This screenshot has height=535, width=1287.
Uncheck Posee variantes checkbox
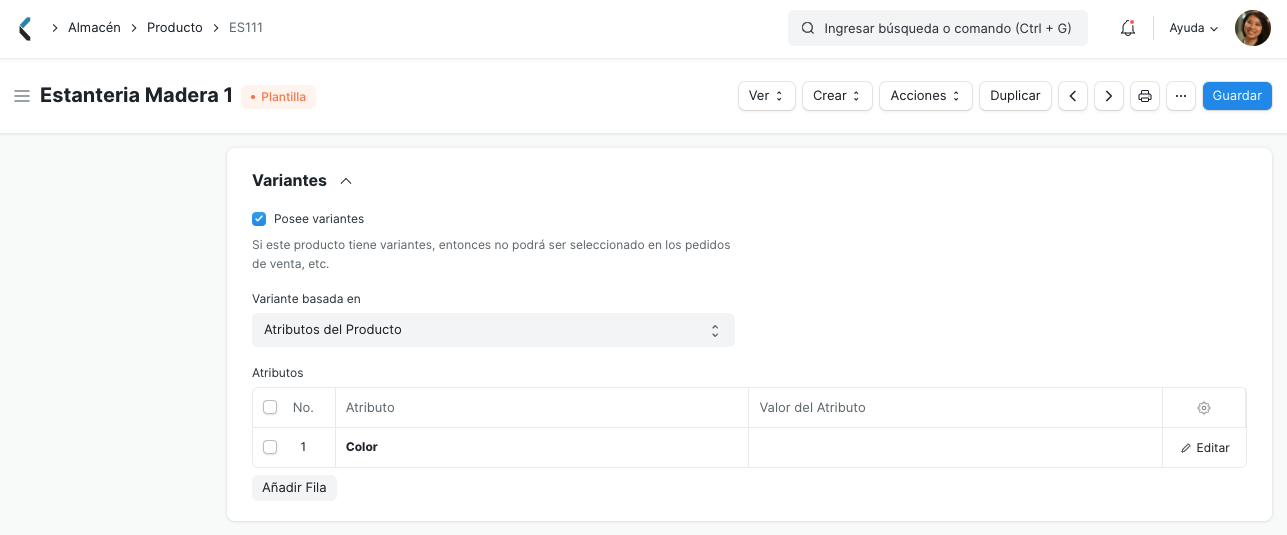point(259,218)
